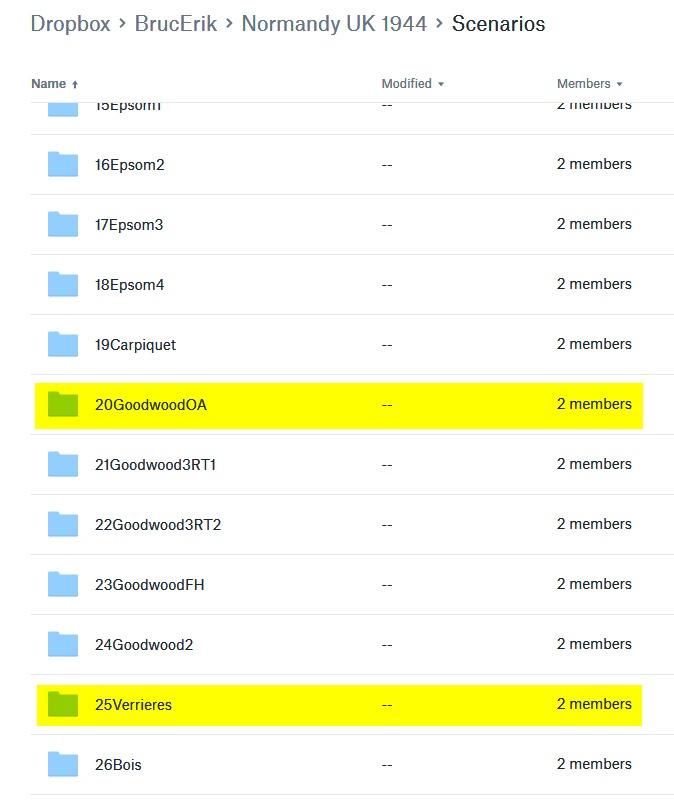Open the Modified column dropdown

tap(413, 84)
